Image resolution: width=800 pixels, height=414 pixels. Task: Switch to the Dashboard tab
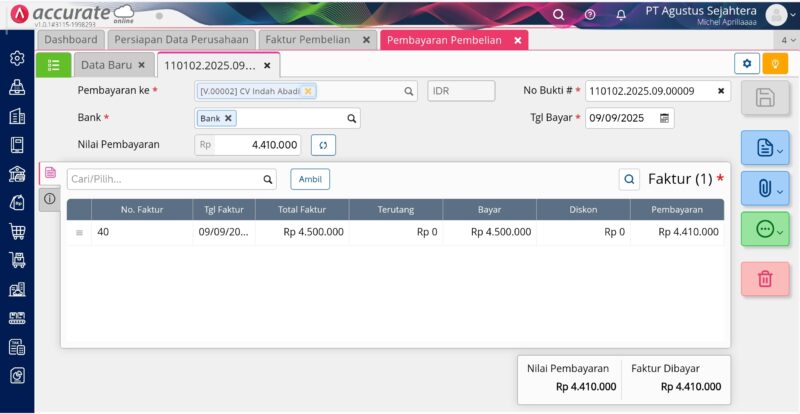[71, 40]
